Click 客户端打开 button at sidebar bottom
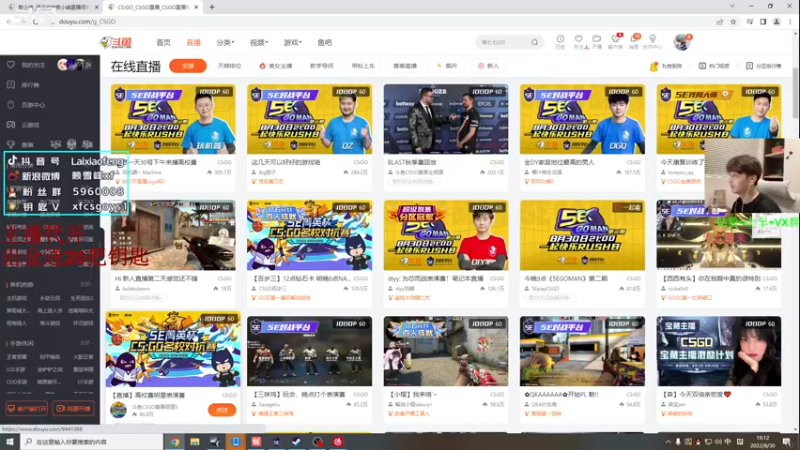Screen dimensions: 800x450 tap(27, 408)
